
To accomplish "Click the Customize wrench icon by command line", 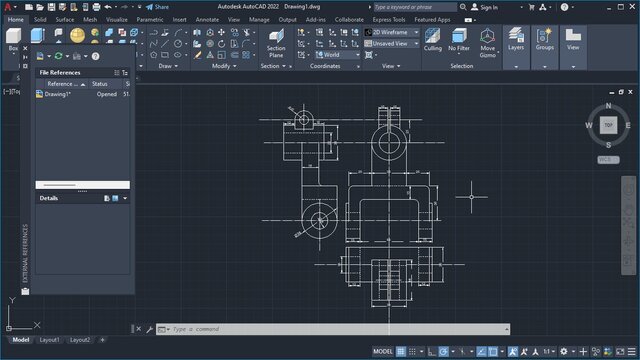I will click(x=149, y=329).
